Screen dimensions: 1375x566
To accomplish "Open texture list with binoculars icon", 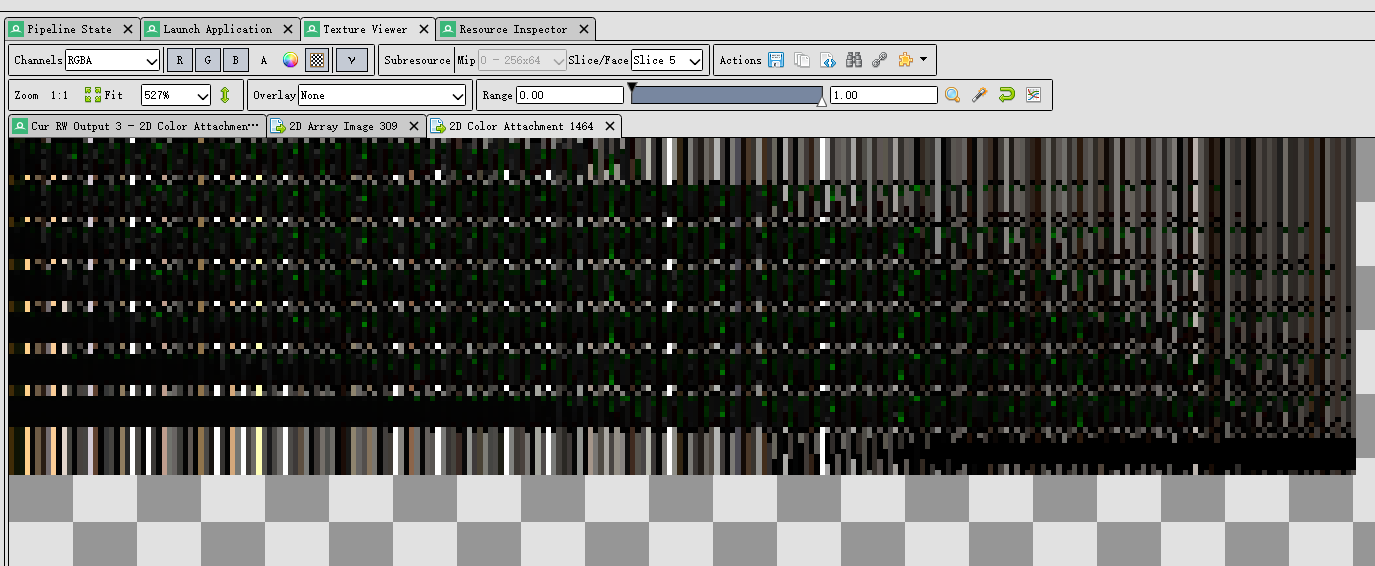I will [x=853, y=60].
